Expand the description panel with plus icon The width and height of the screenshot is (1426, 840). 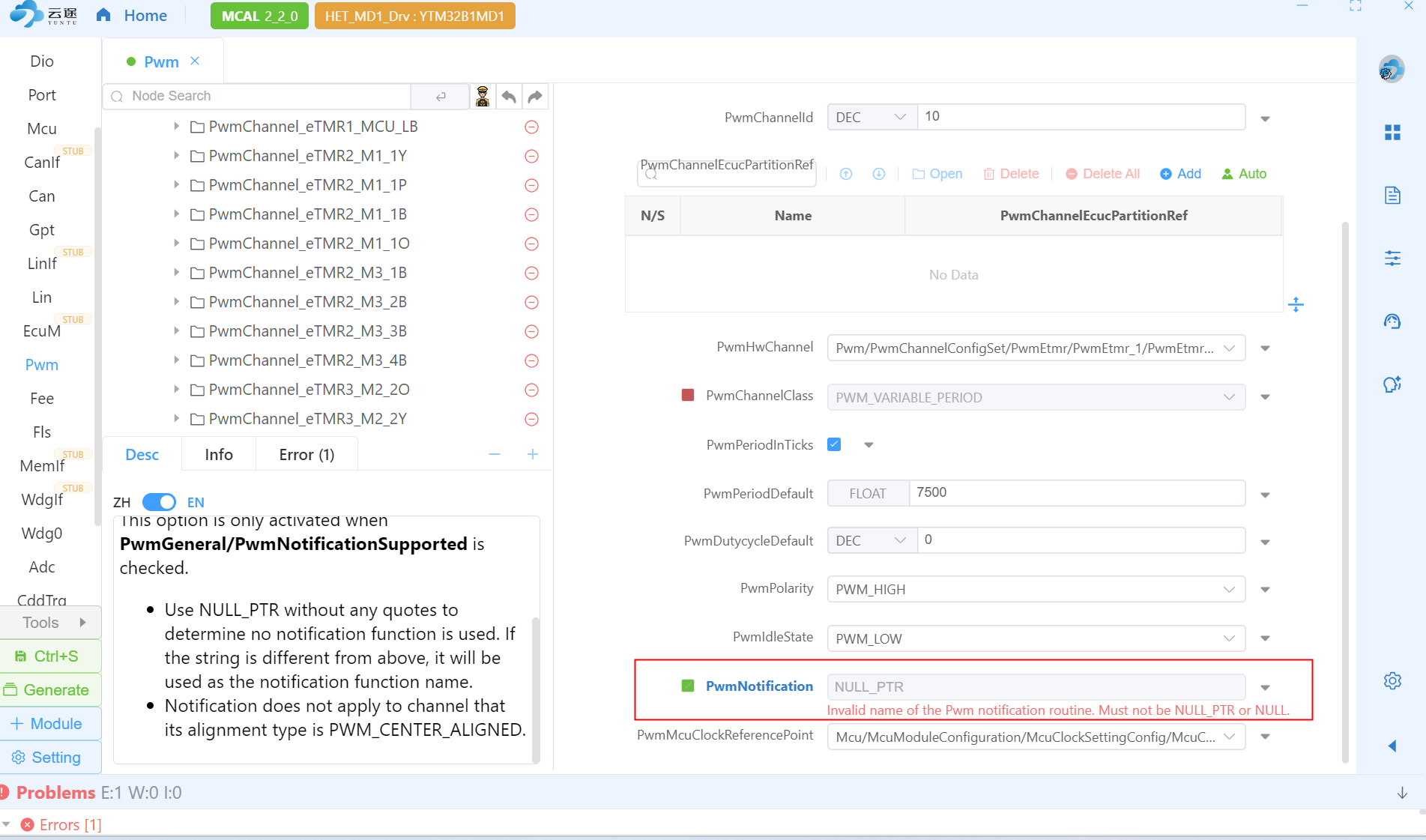coord(533,455)
